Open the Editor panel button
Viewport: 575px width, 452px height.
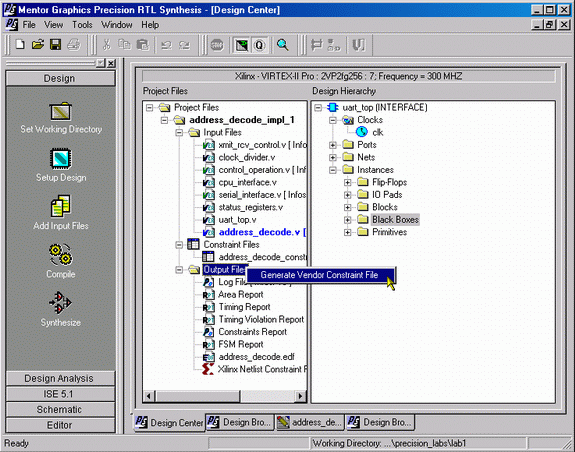[x=60, y=425]
